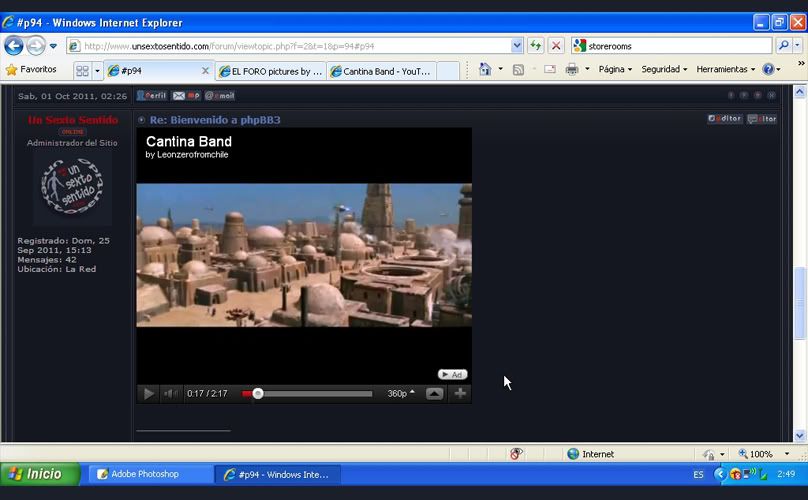The image size is (808, 500).
Task: Move the video progress slider knob
Action: pyautogui.click(x=258, y=394)
